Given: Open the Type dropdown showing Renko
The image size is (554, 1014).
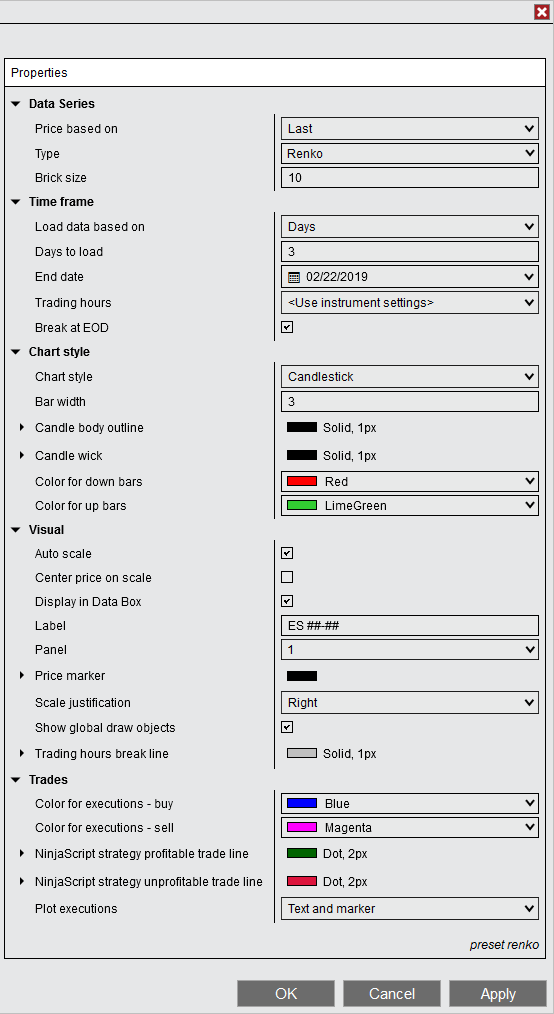Looking at the screenshot, I should click(410, 153).
